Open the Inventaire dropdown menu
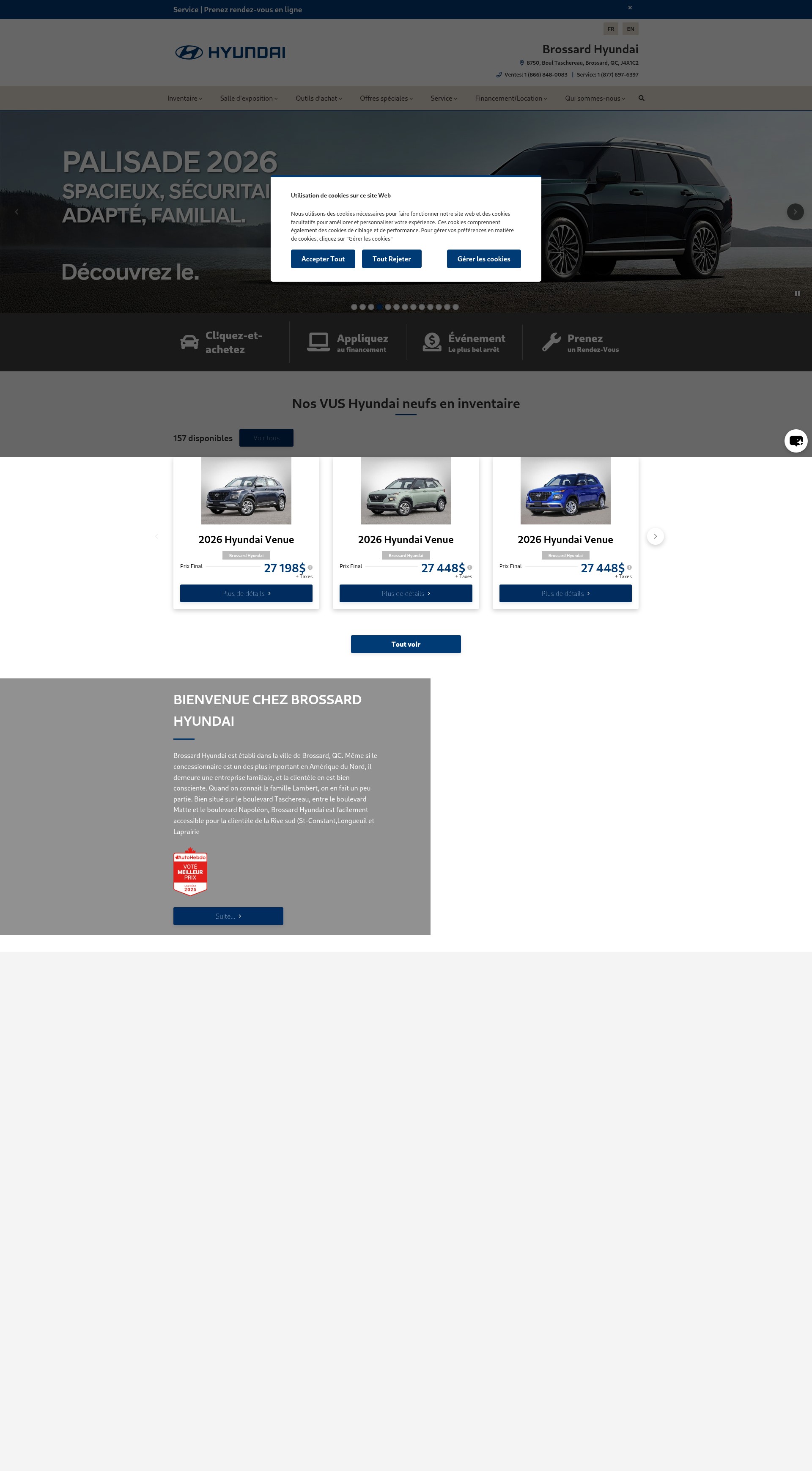Screen dimensions: 812x1471 point(184,98)
